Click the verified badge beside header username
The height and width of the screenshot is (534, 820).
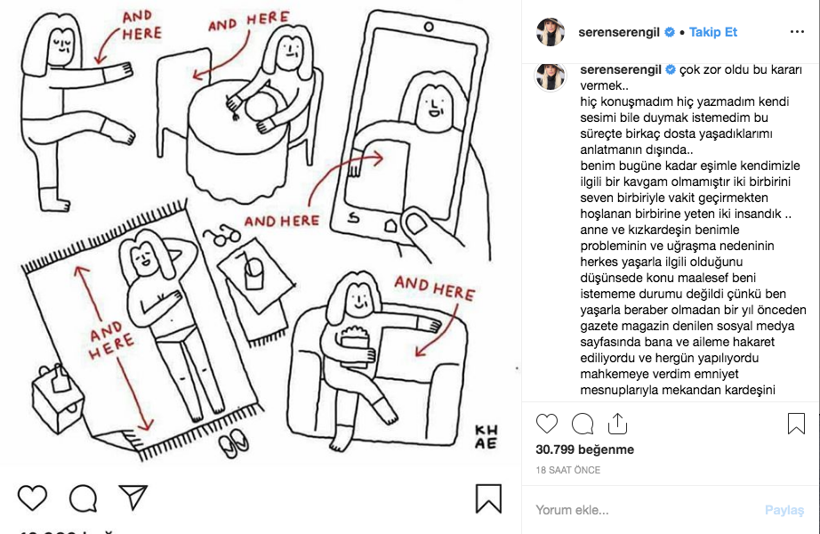(x=669, y=32)
